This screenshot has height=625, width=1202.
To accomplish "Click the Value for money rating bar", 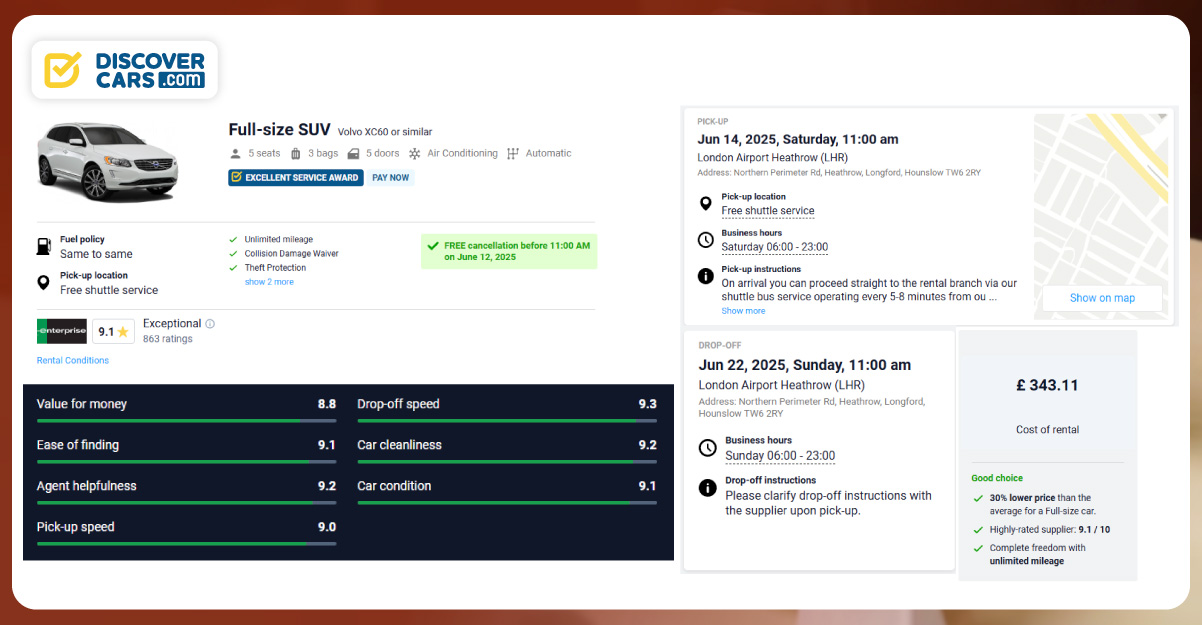I will 186,422.
